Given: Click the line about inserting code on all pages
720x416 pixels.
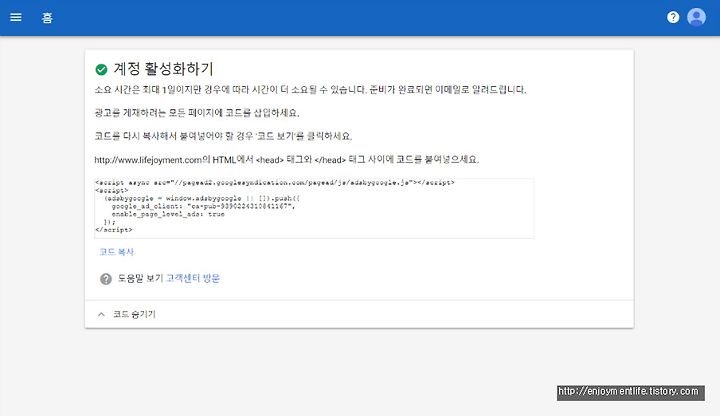Looking at the screenshot, I should [197, 112].
